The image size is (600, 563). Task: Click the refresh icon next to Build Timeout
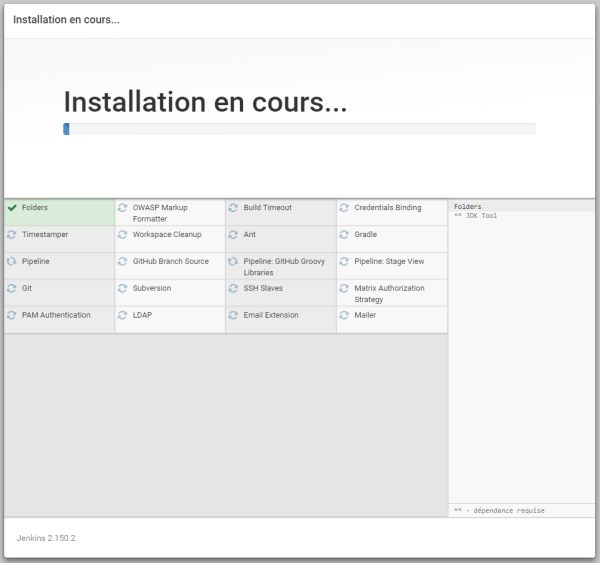coord(233,208)
